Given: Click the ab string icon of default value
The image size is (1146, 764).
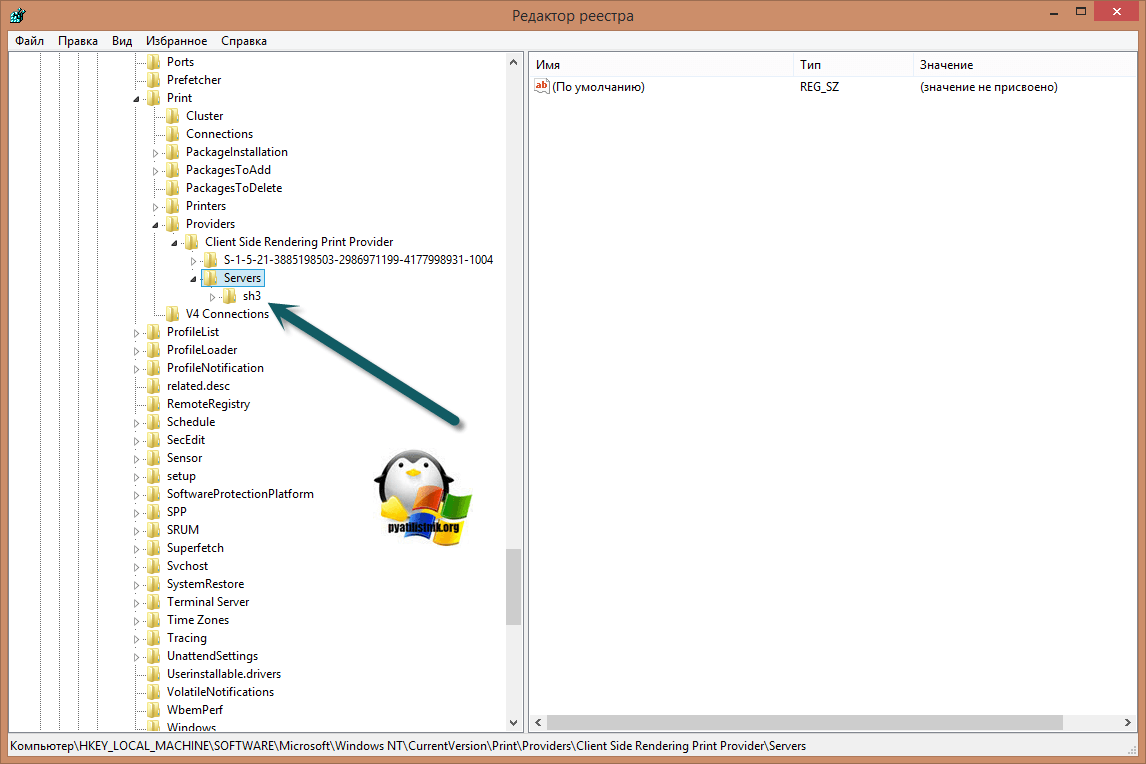Looking at the screenshot, I should click(x=542, y=87).
